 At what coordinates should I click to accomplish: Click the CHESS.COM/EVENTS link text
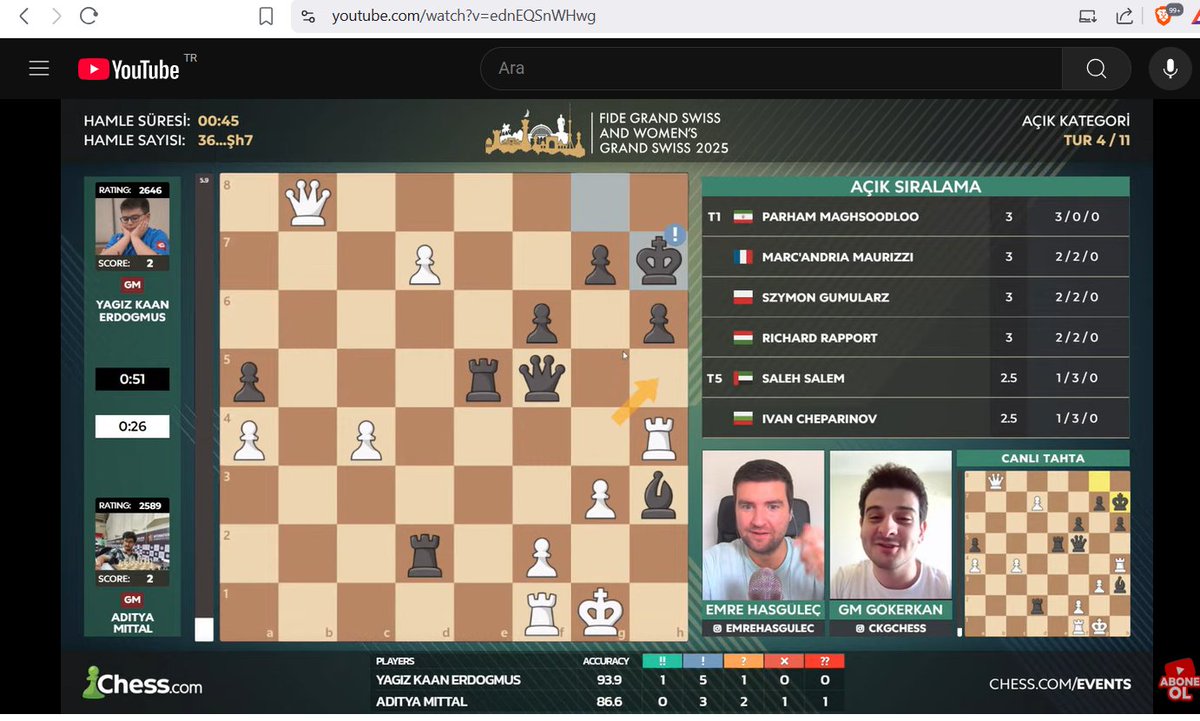[1060, 685]
